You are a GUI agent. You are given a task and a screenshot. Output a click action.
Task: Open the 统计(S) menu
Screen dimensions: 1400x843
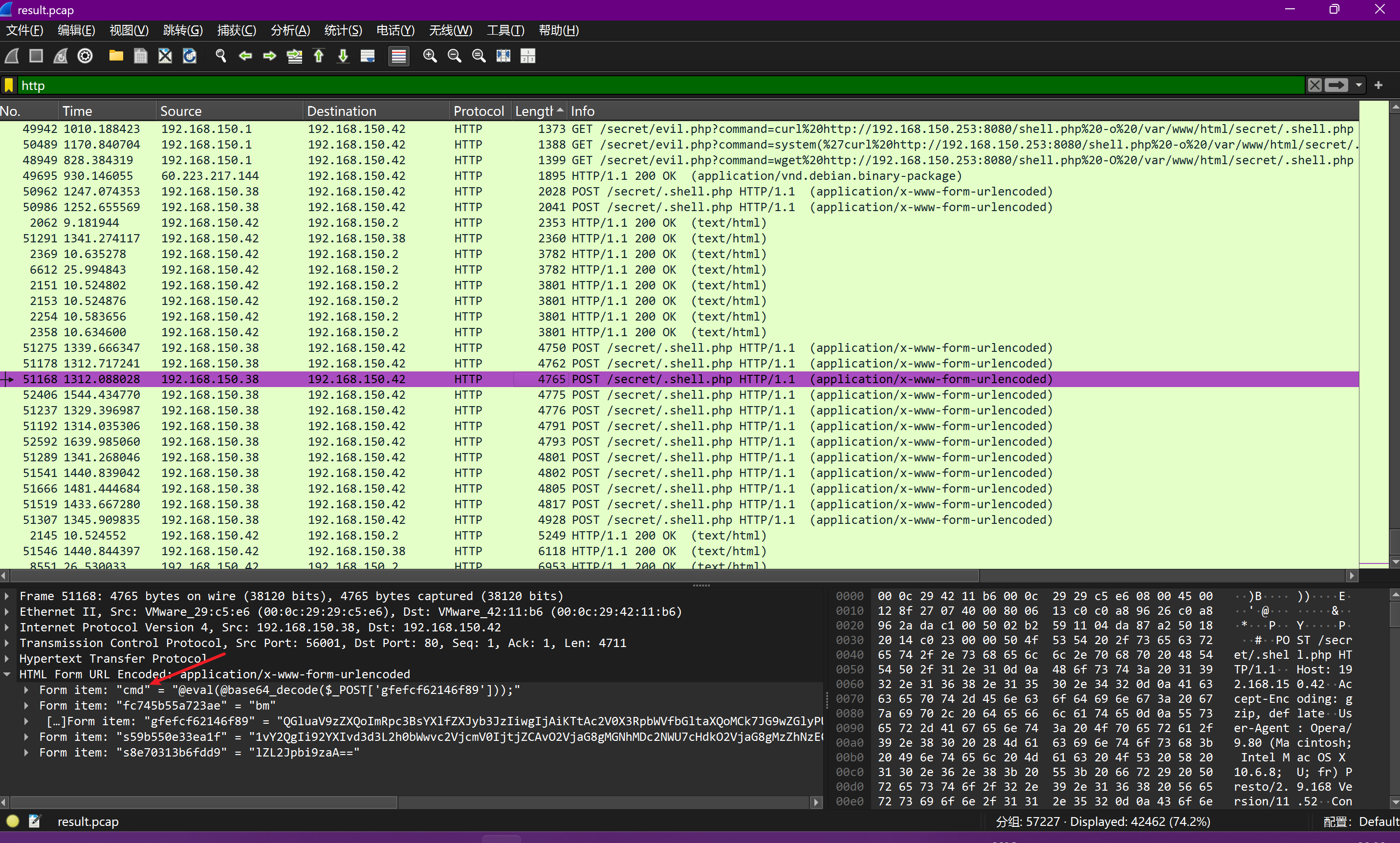pos(343,30)
